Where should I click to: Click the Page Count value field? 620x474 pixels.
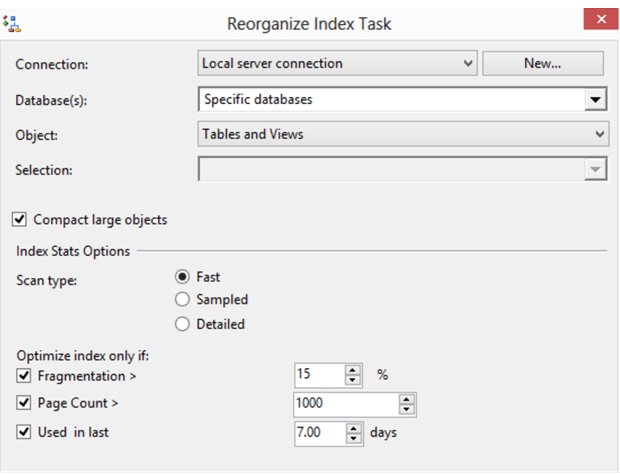[x=346, y=404]
